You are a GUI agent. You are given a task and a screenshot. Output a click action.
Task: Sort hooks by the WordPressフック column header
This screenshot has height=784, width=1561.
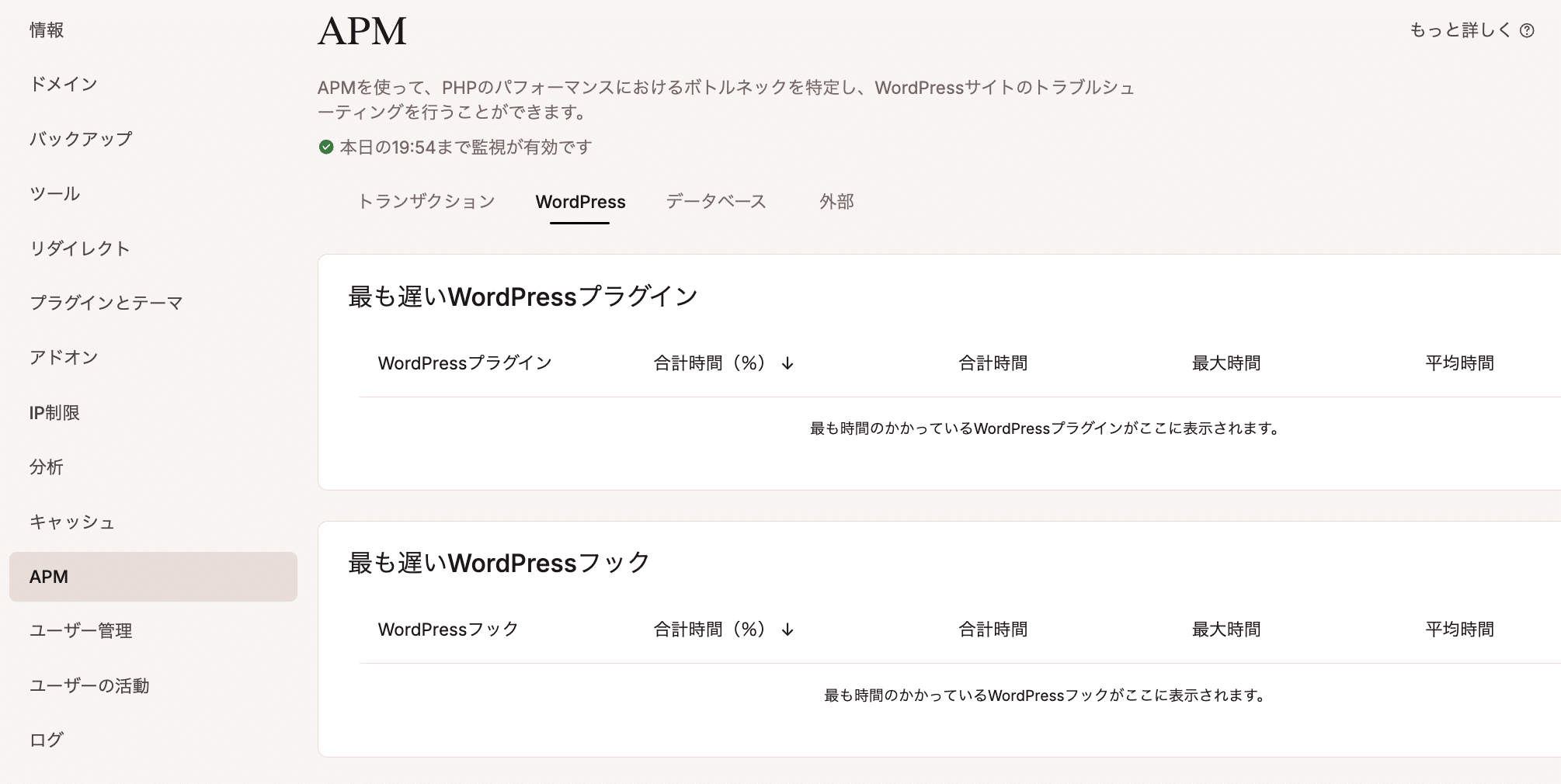coord(447,630)
